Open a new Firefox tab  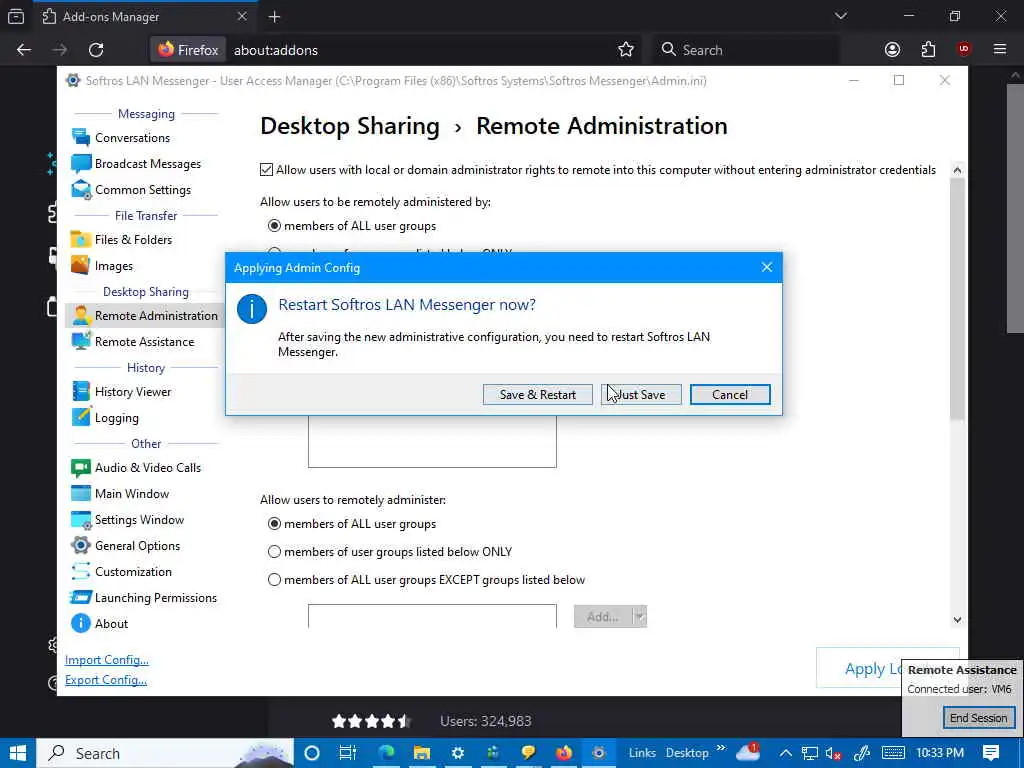tap(275, 16)
